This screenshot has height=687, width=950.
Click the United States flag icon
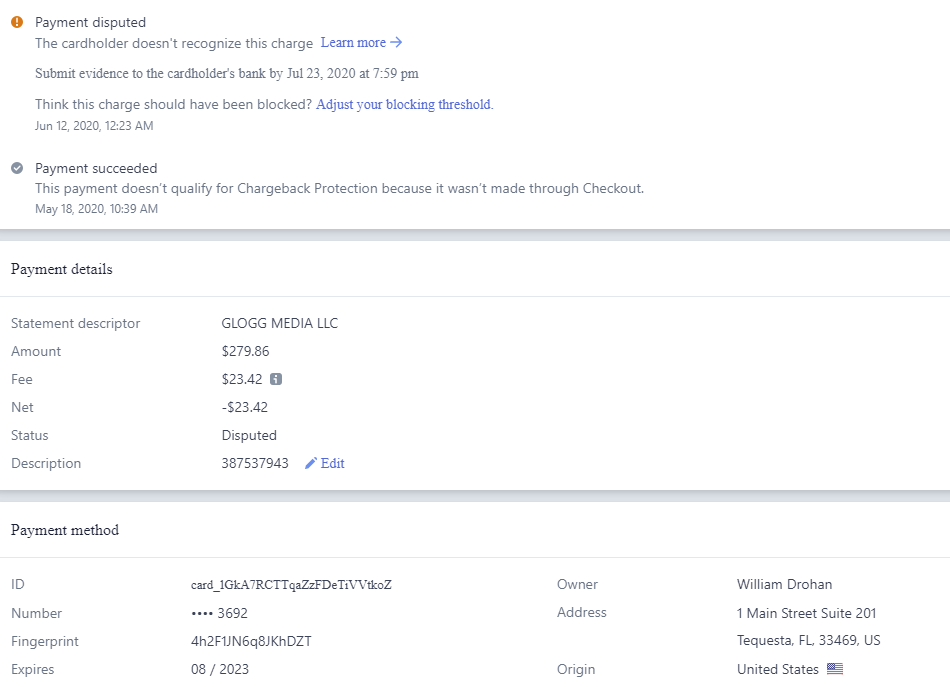point(835,669)
